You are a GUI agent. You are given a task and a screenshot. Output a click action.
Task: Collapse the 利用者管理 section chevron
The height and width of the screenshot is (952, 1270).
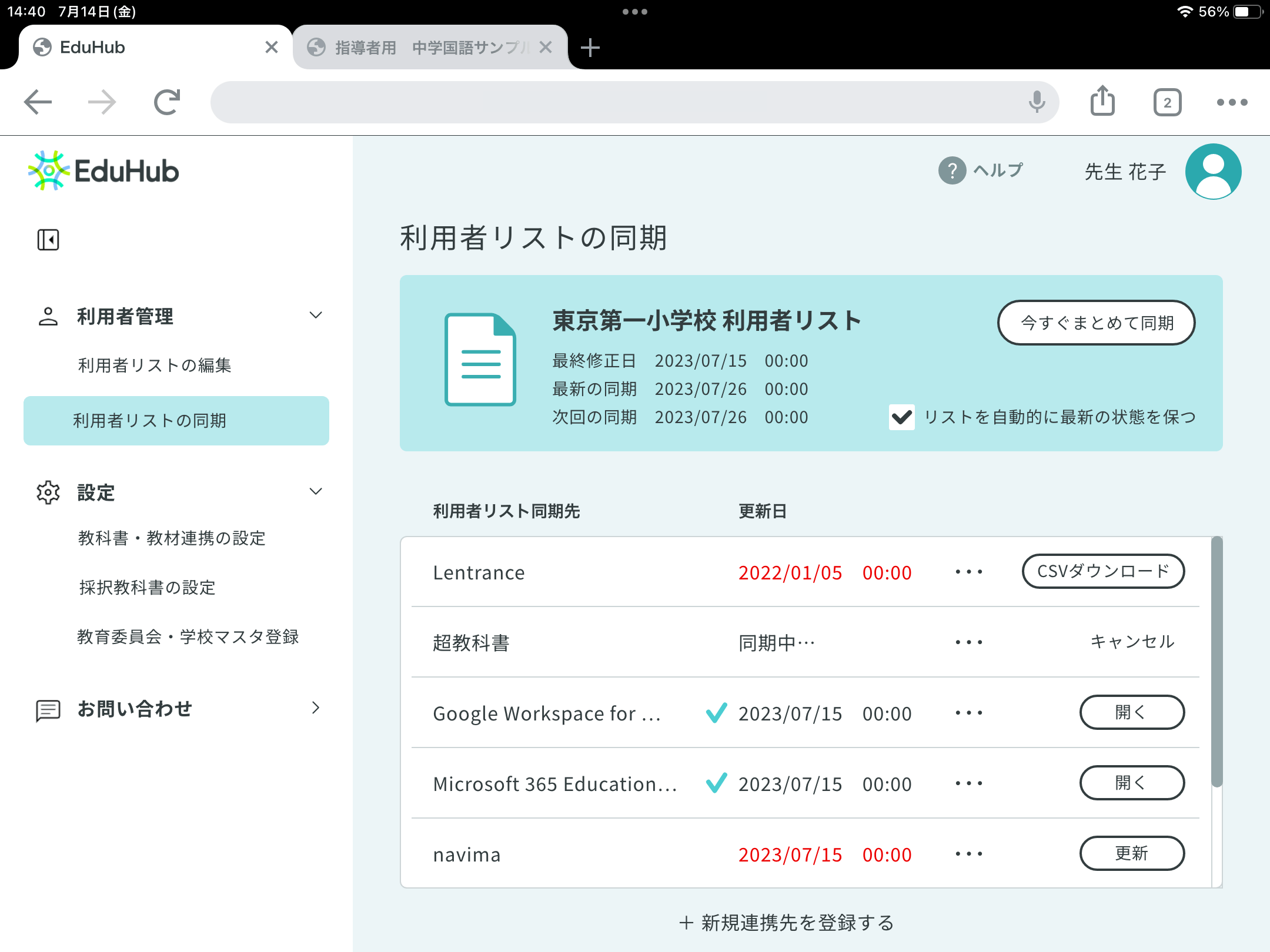(316, 316)
